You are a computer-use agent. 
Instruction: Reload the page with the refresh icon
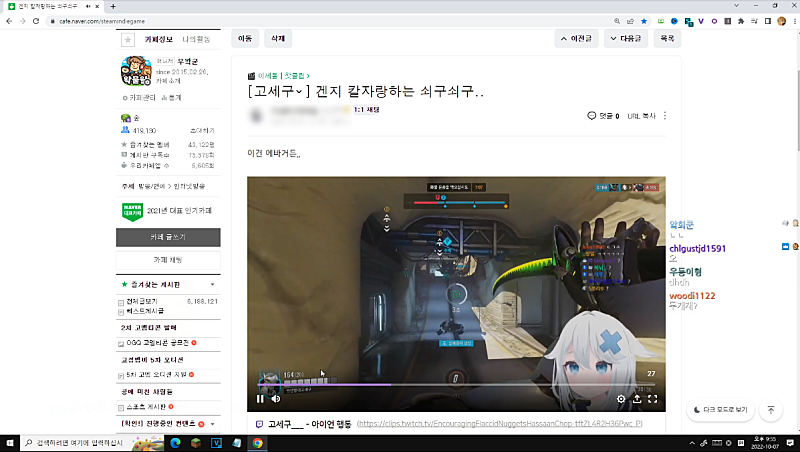click(36, 21)
